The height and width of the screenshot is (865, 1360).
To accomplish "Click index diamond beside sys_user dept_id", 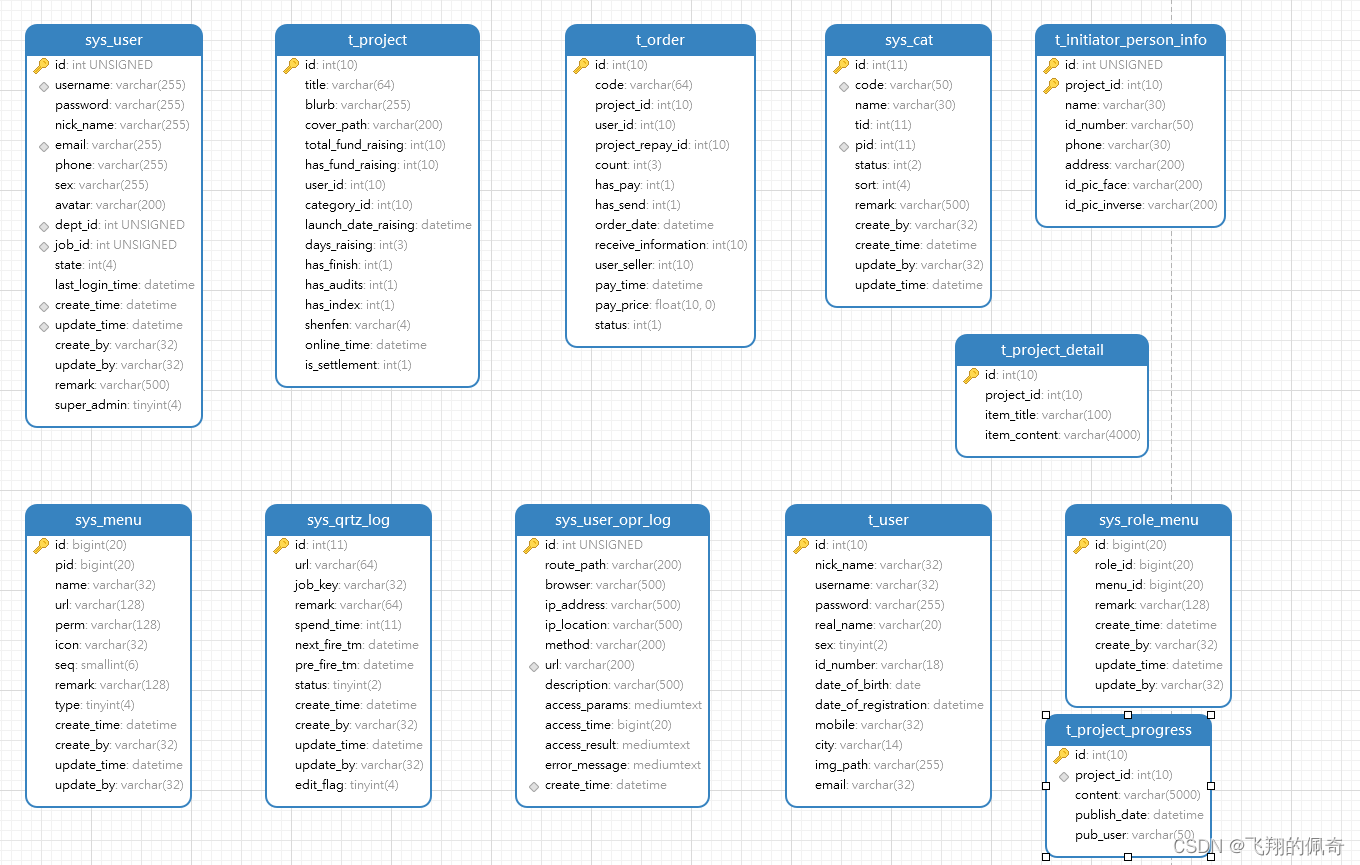I will click(44, 226).
